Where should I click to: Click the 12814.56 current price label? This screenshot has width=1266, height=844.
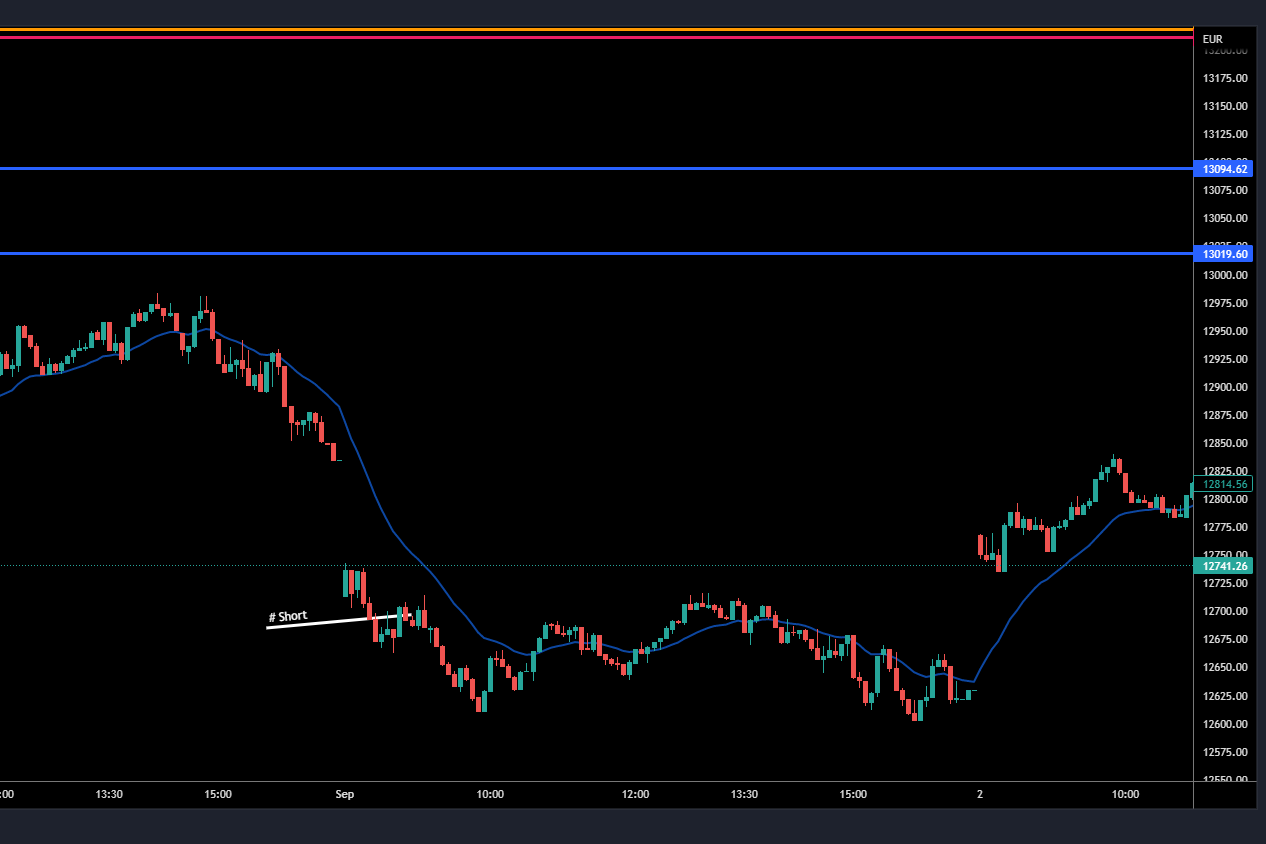pyautogui.click(x=1224, y=484)
